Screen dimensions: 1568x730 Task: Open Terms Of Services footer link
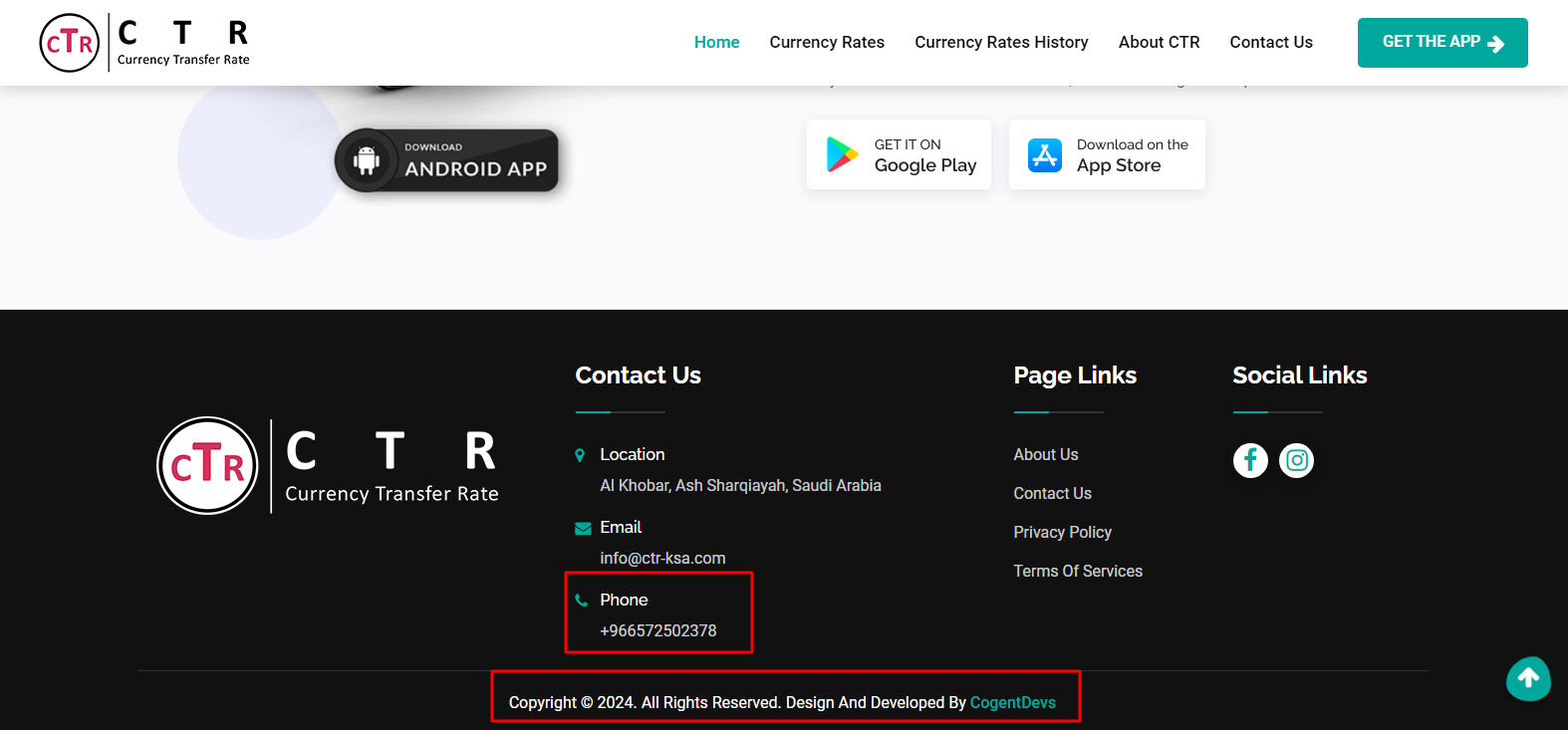(1078, 571)
